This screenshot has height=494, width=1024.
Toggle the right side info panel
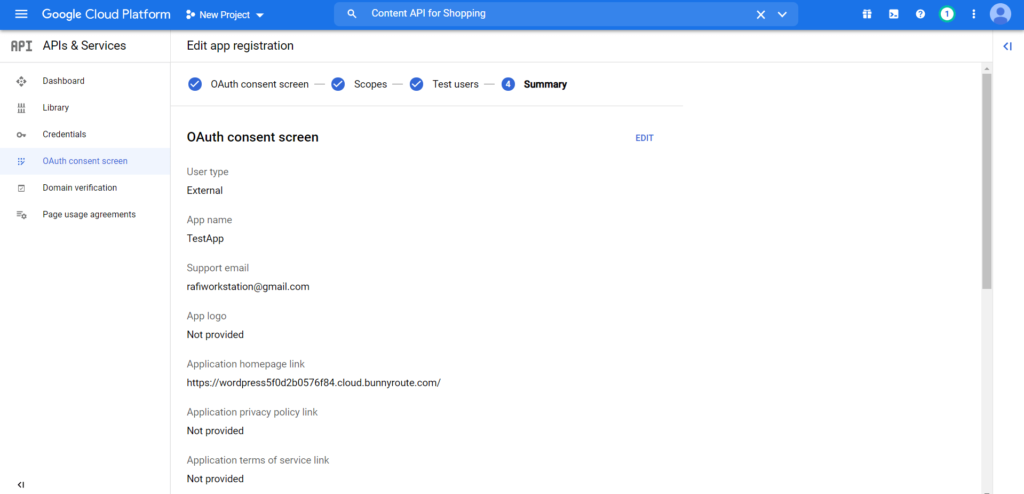pyautogui.click(x=1007, y=46)
